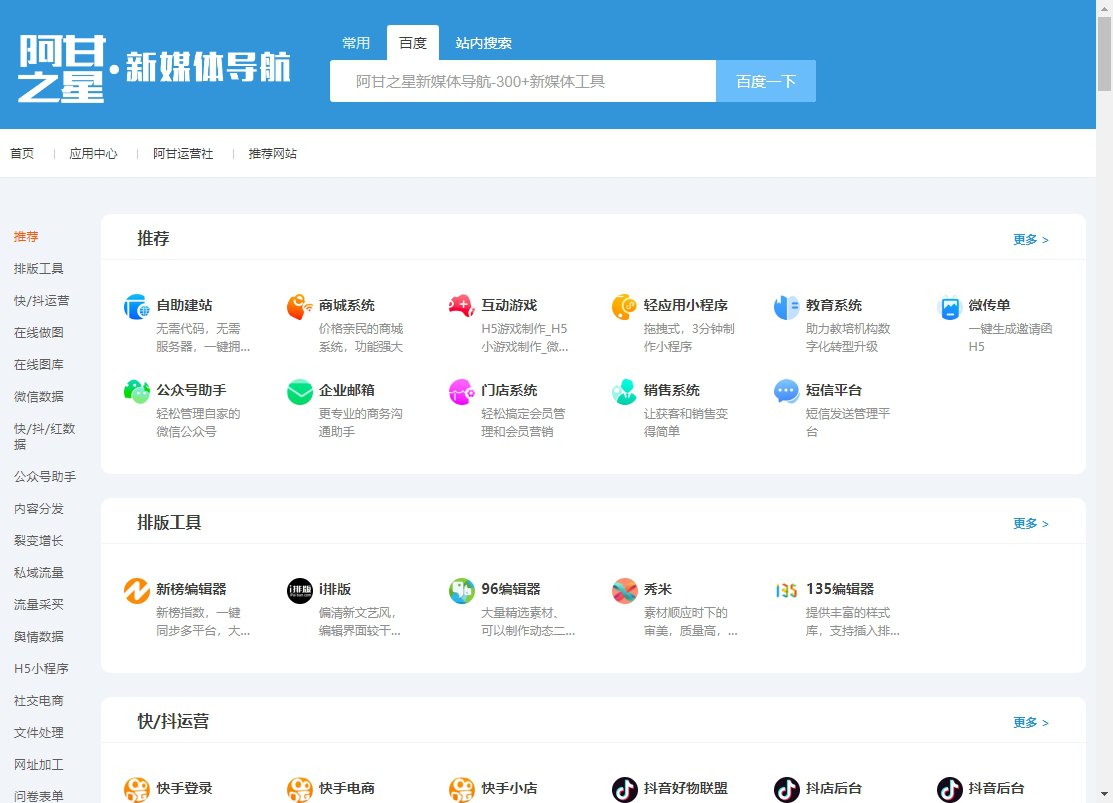The height and width of the screenshot is (803, 1113).
Task: Open the 短信平台 chat bubble icon
Action: pos(786,392)
